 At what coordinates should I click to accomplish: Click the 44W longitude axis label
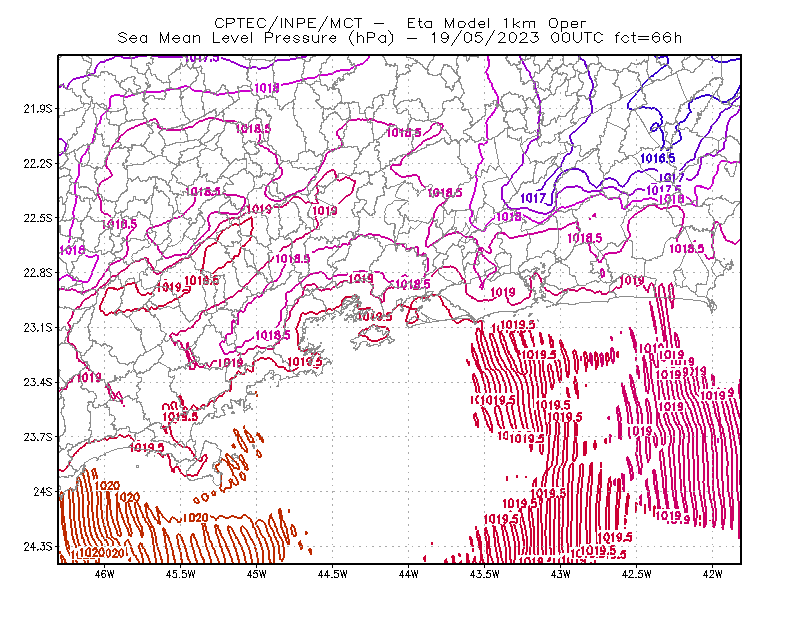coord(409,574)
